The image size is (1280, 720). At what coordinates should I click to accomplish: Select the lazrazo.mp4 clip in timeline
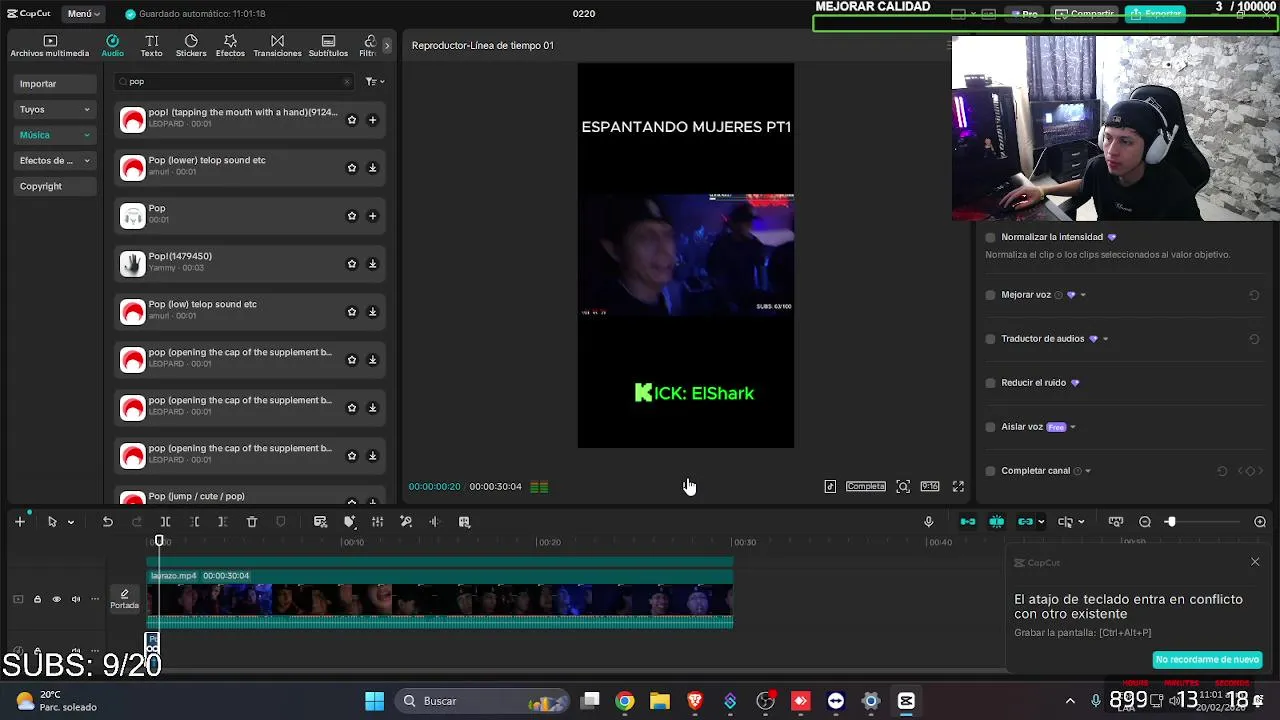click(440, 598)
